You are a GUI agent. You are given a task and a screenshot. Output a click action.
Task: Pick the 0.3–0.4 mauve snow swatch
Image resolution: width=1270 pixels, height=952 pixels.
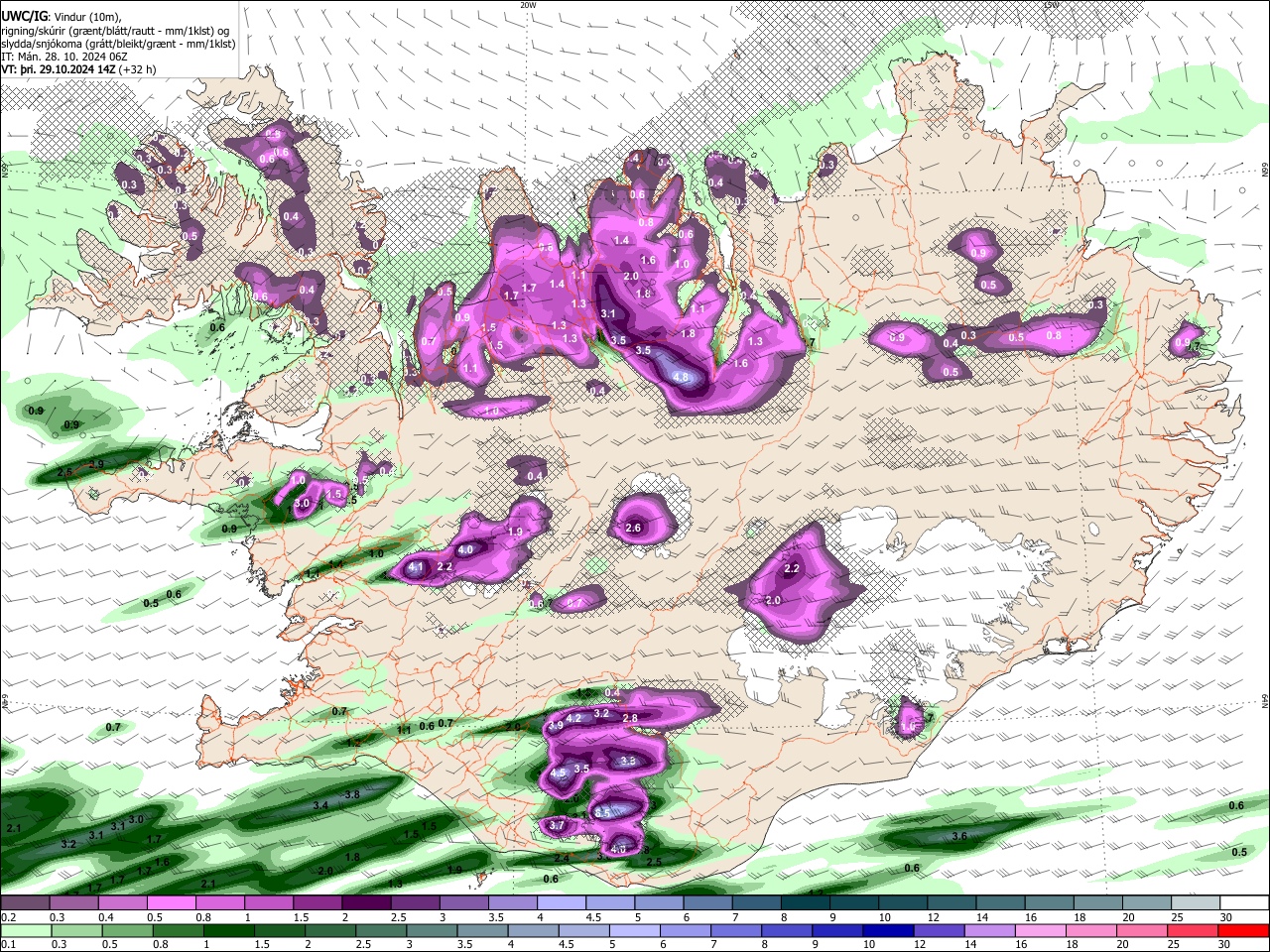[x=73, y=903]
